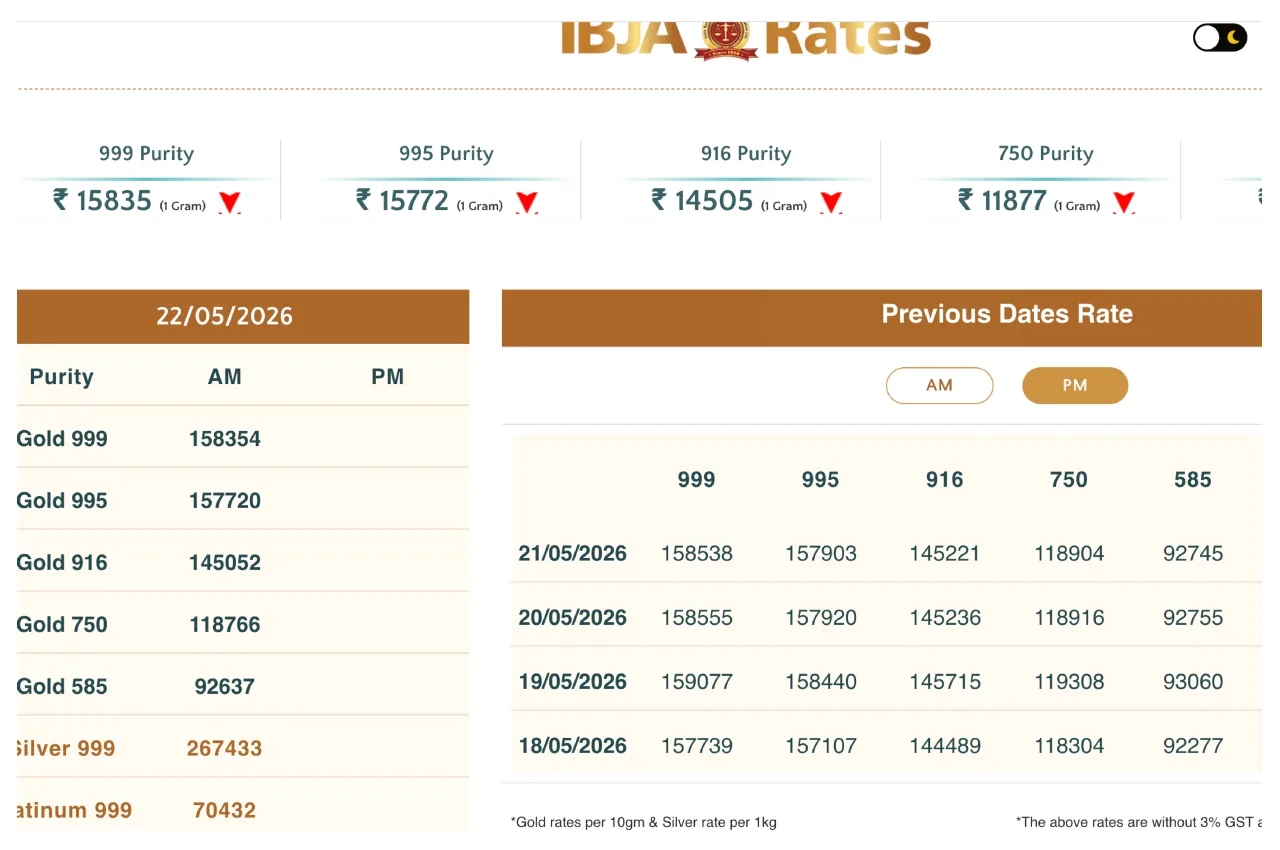Image resolution: width=1280 pixels, height=850 pixels.
Task: Click the IBJA Rates logo emblem
Action: pos(726,39)
